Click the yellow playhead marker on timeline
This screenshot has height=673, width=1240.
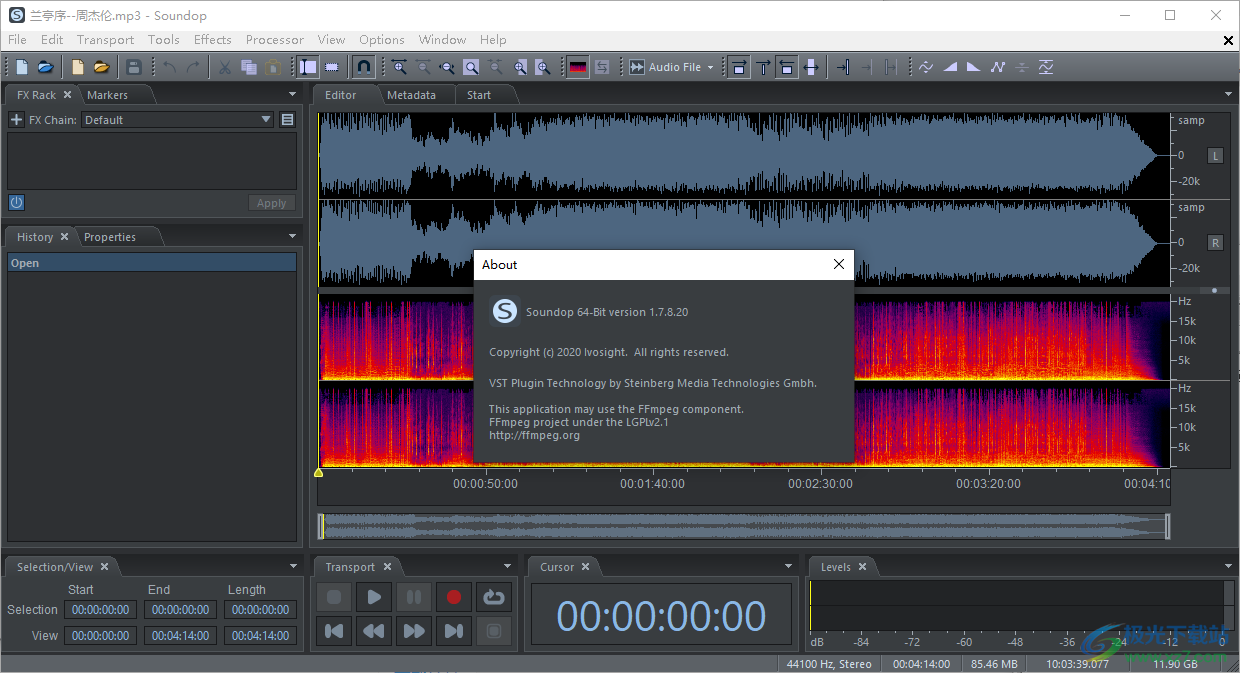click(318, 472)
